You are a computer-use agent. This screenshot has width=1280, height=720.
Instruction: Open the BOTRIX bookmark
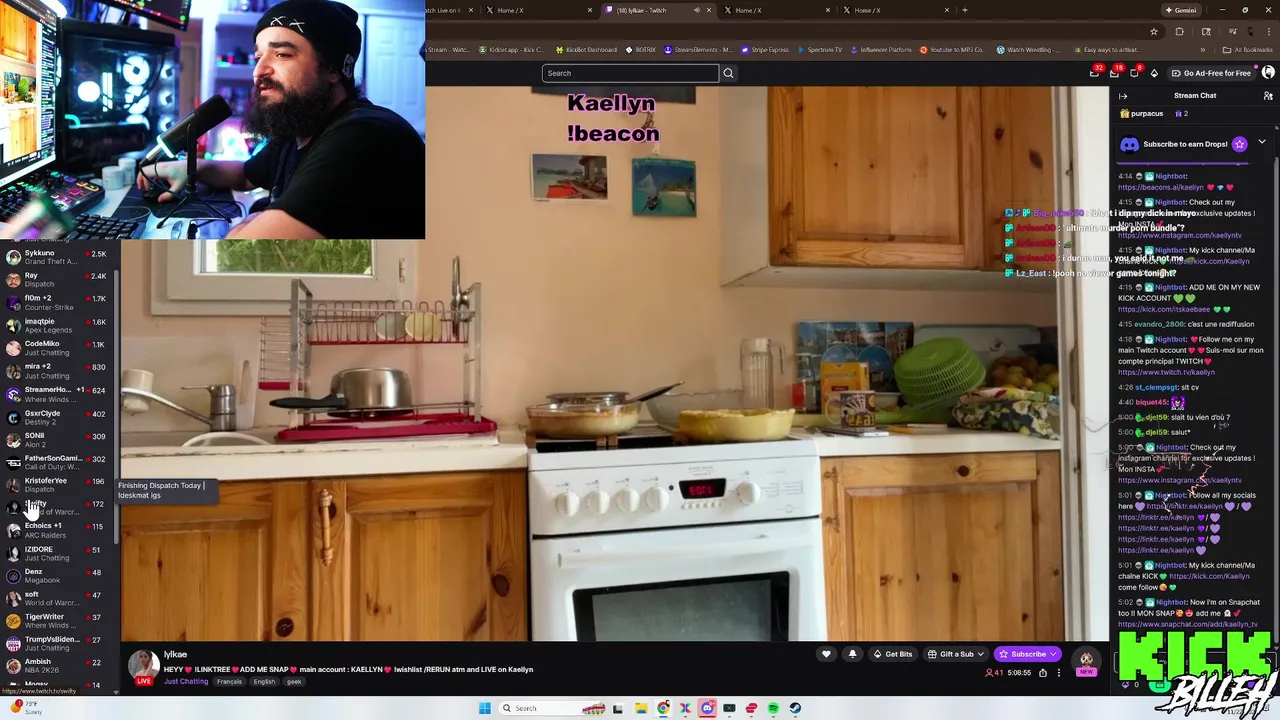point(641,49)
